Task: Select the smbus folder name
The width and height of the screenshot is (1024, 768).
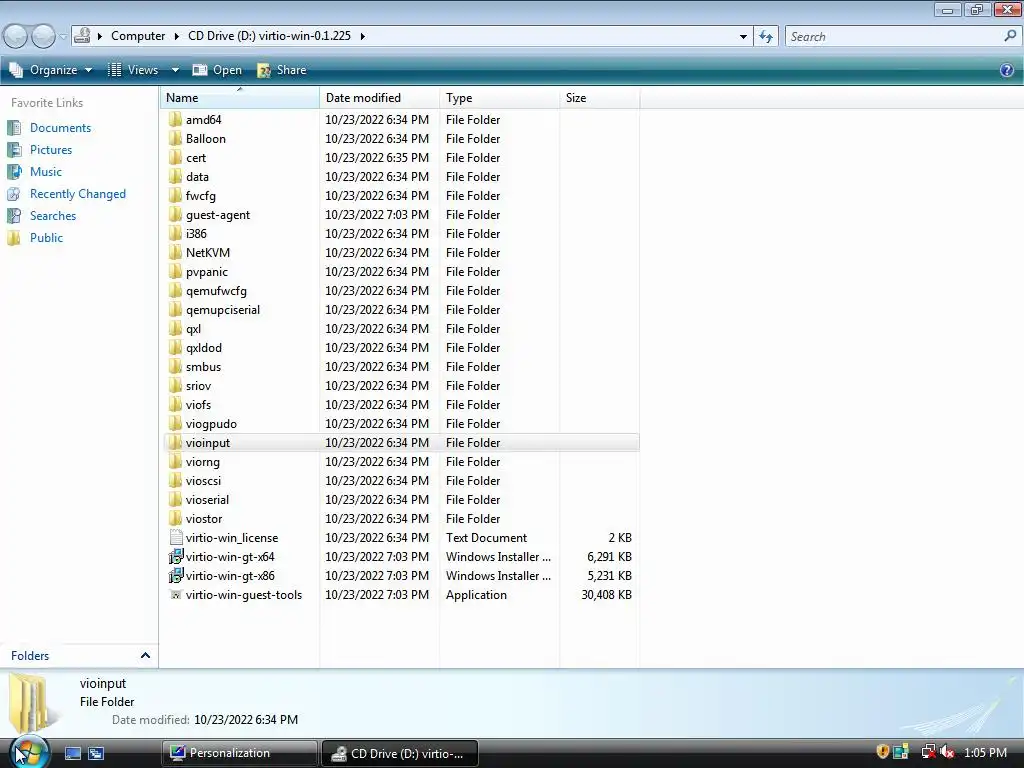Action: 203,367
